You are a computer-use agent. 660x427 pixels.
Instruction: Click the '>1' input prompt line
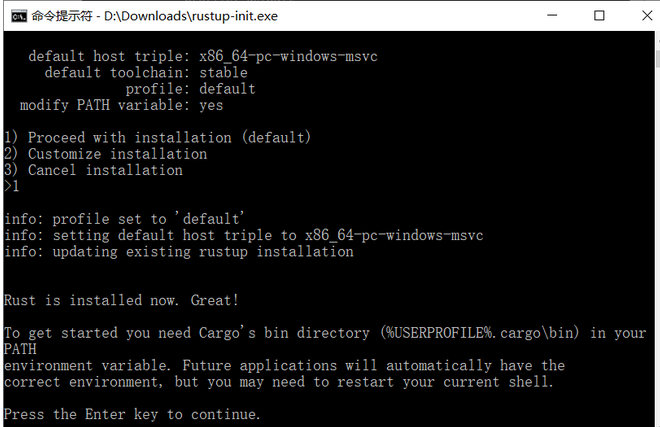coord(11,186)
